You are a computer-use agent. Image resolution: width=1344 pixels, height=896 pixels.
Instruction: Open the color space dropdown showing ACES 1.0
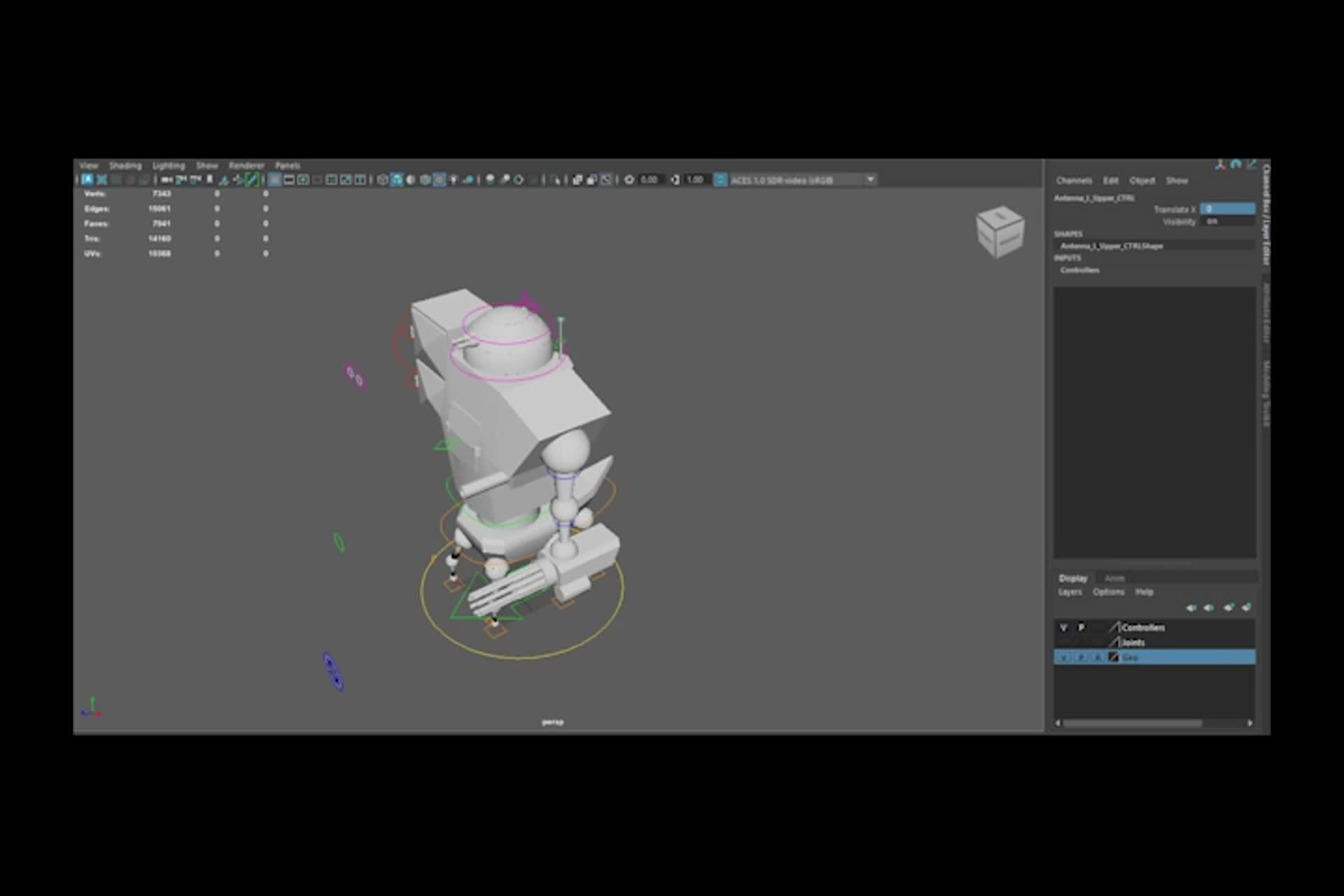coord(870,180)
